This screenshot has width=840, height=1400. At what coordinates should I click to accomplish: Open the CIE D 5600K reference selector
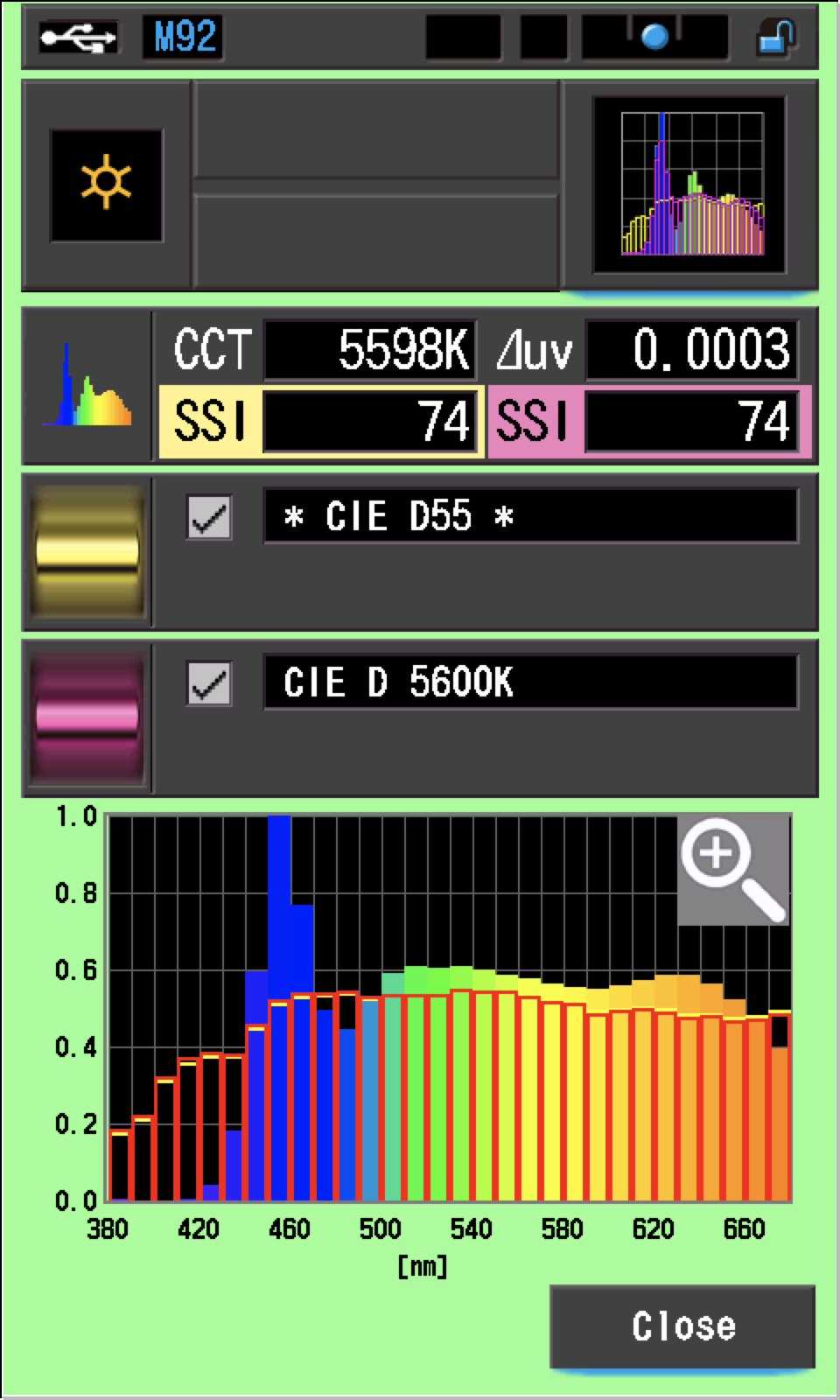(x=530, y=682)
